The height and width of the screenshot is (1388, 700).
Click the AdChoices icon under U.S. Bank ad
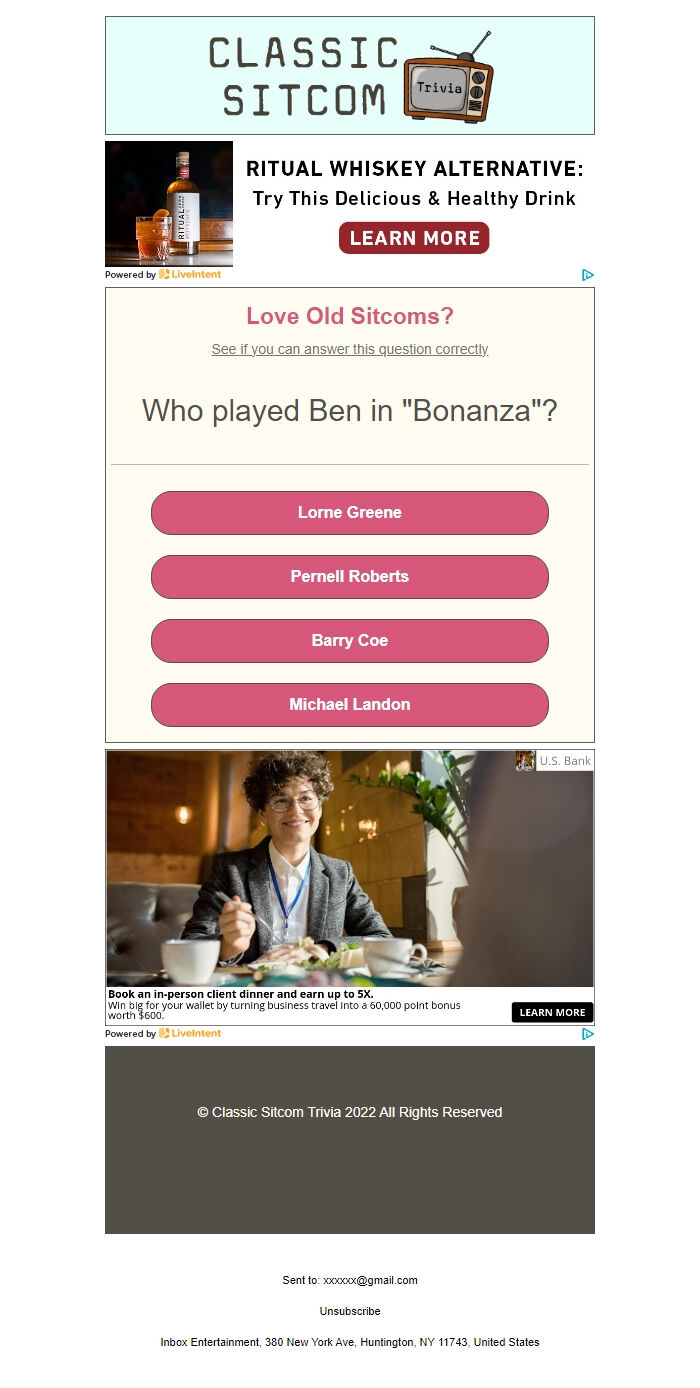click(x=588, y=1034)
